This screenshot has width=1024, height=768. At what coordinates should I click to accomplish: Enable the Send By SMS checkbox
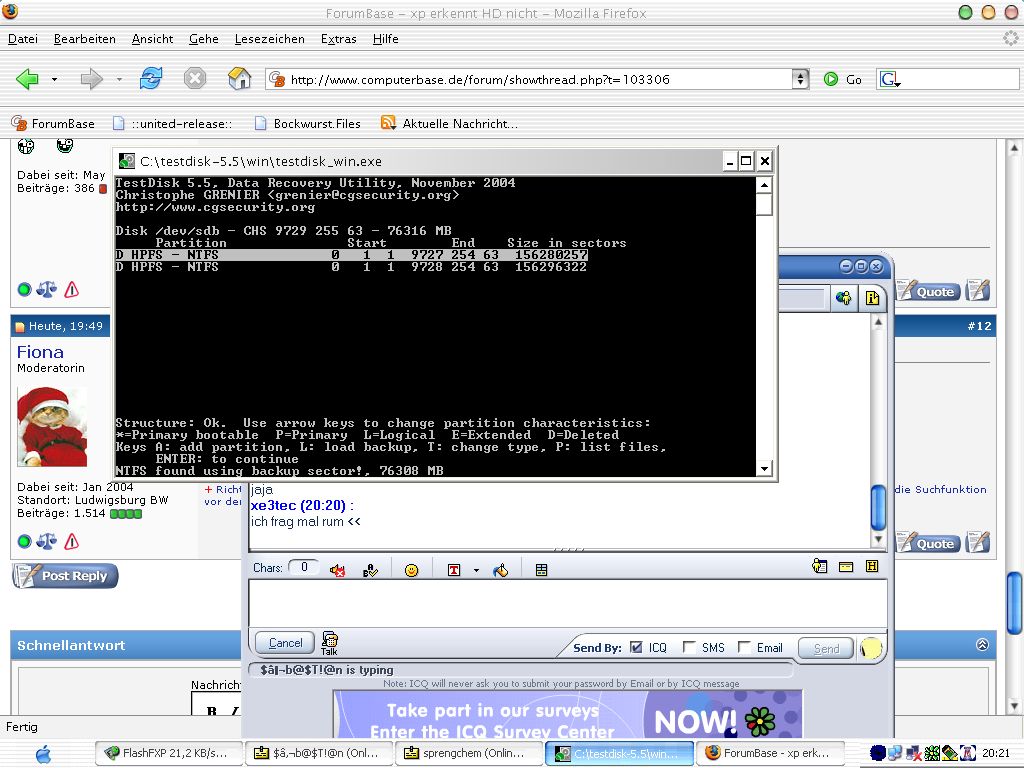688,647
